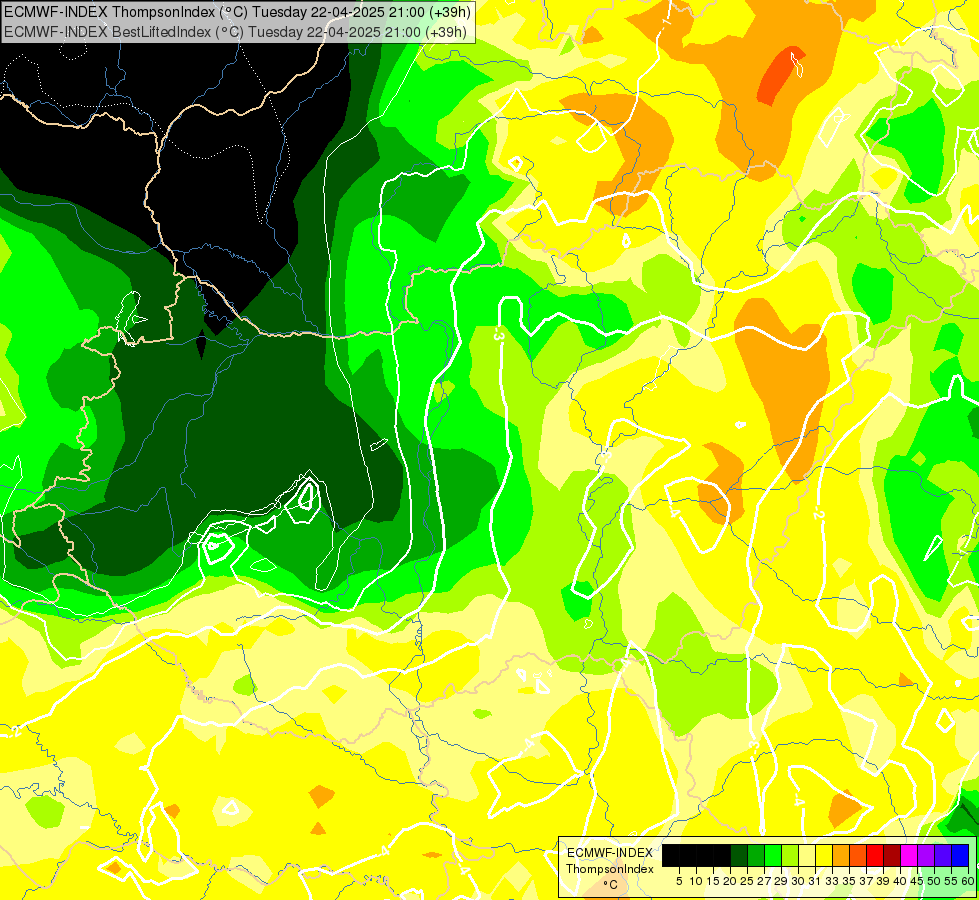Select the dark red 39–40 legend swatch

[x=892, y=855]
